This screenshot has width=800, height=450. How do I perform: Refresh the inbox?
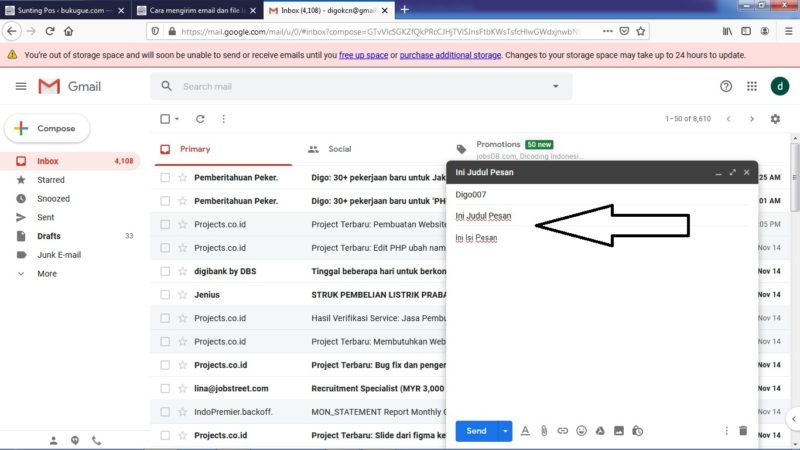200,119
